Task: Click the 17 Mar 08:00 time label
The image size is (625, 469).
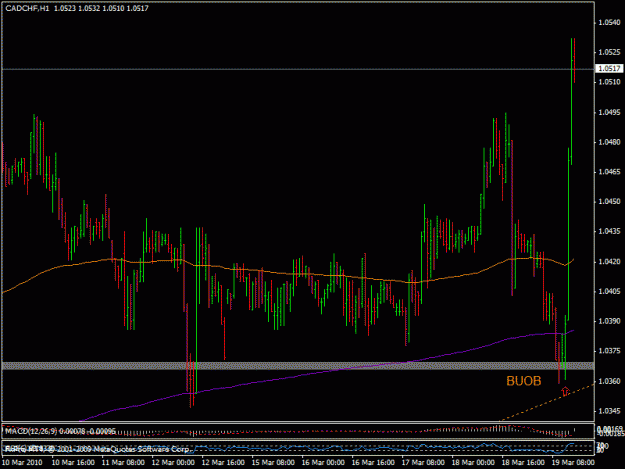Action: click(x=423, y=463)
